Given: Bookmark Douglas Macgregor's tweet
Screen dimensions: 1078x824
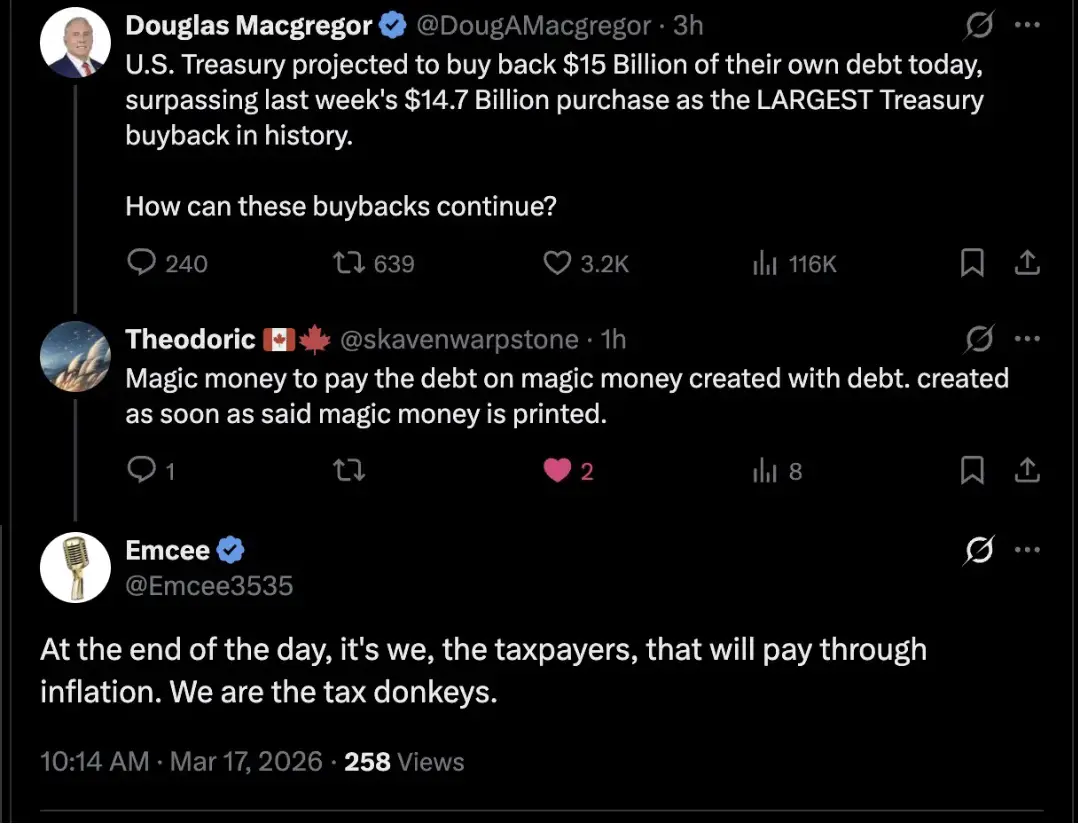Looking at the screenshot, I should (971, 263).
